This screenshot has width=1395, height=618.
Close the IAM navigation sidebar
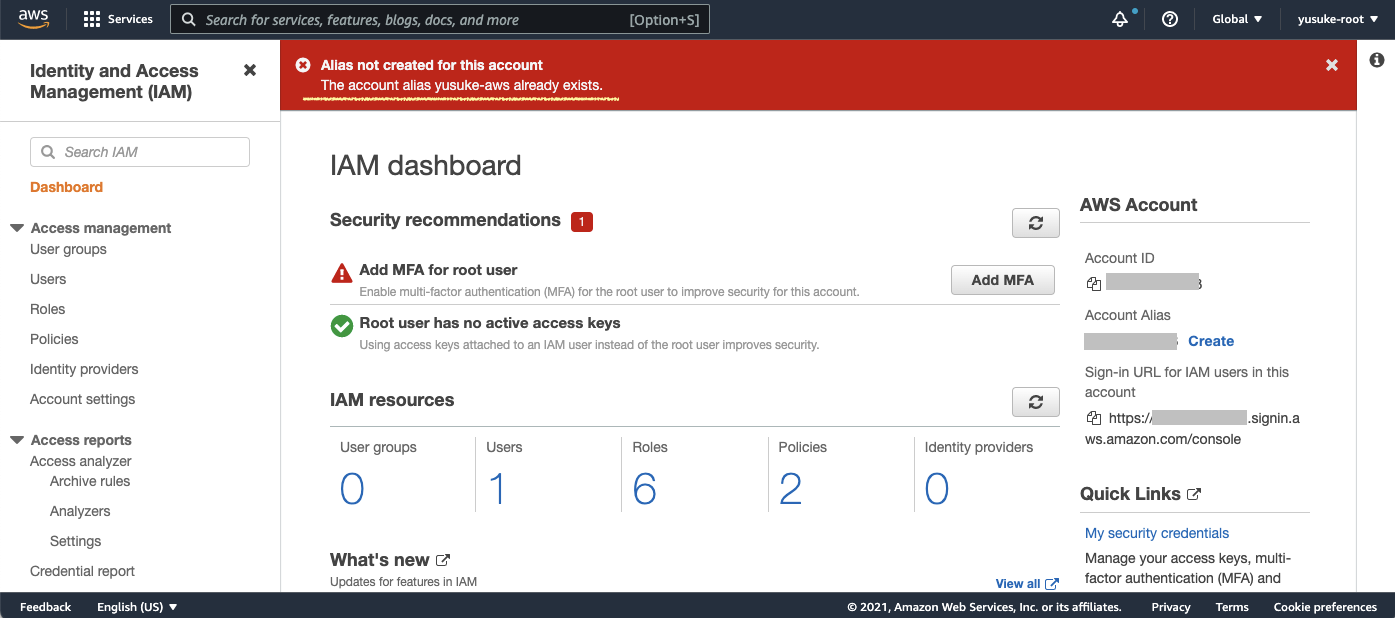250,70
